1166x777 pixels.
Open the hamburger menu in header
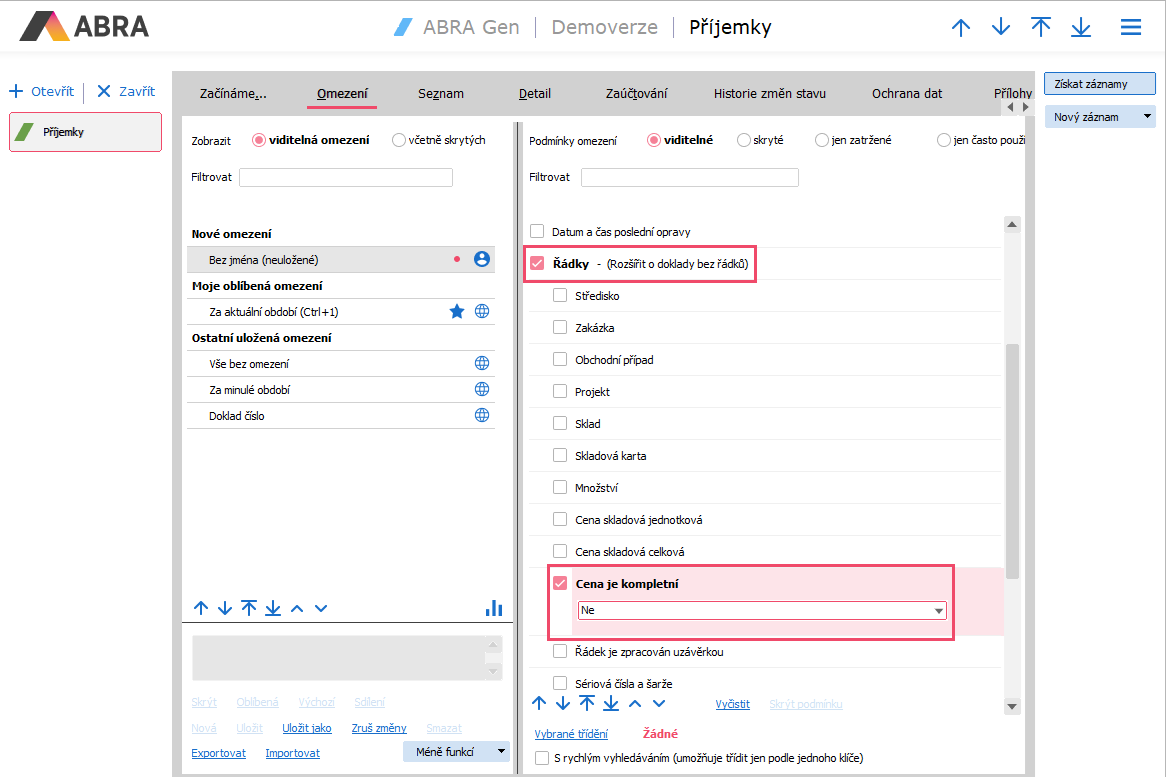coord(1130,28)
